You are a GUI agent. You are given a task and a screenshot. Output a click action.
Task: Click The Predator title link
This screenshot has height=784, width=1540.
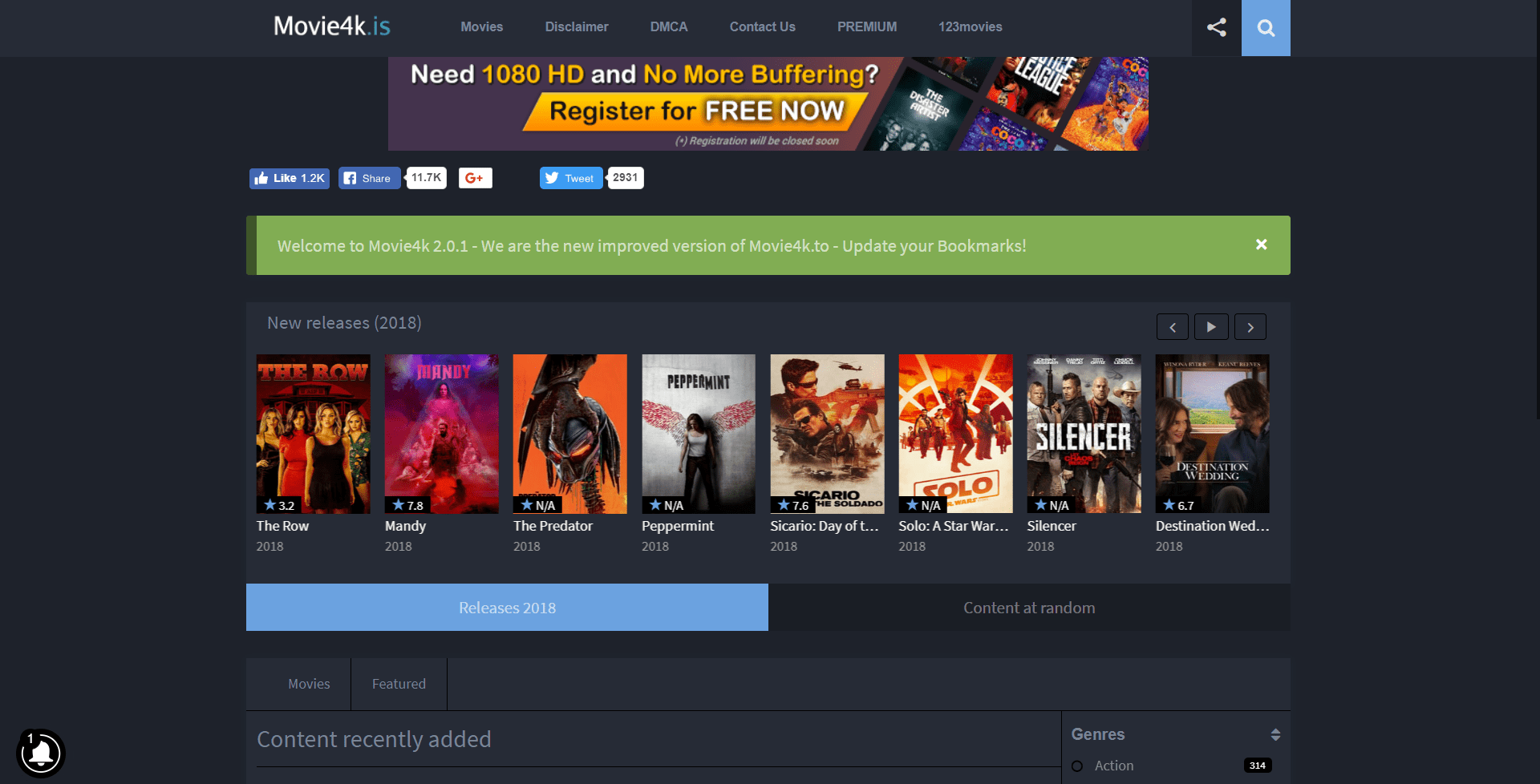coord(553,526)
